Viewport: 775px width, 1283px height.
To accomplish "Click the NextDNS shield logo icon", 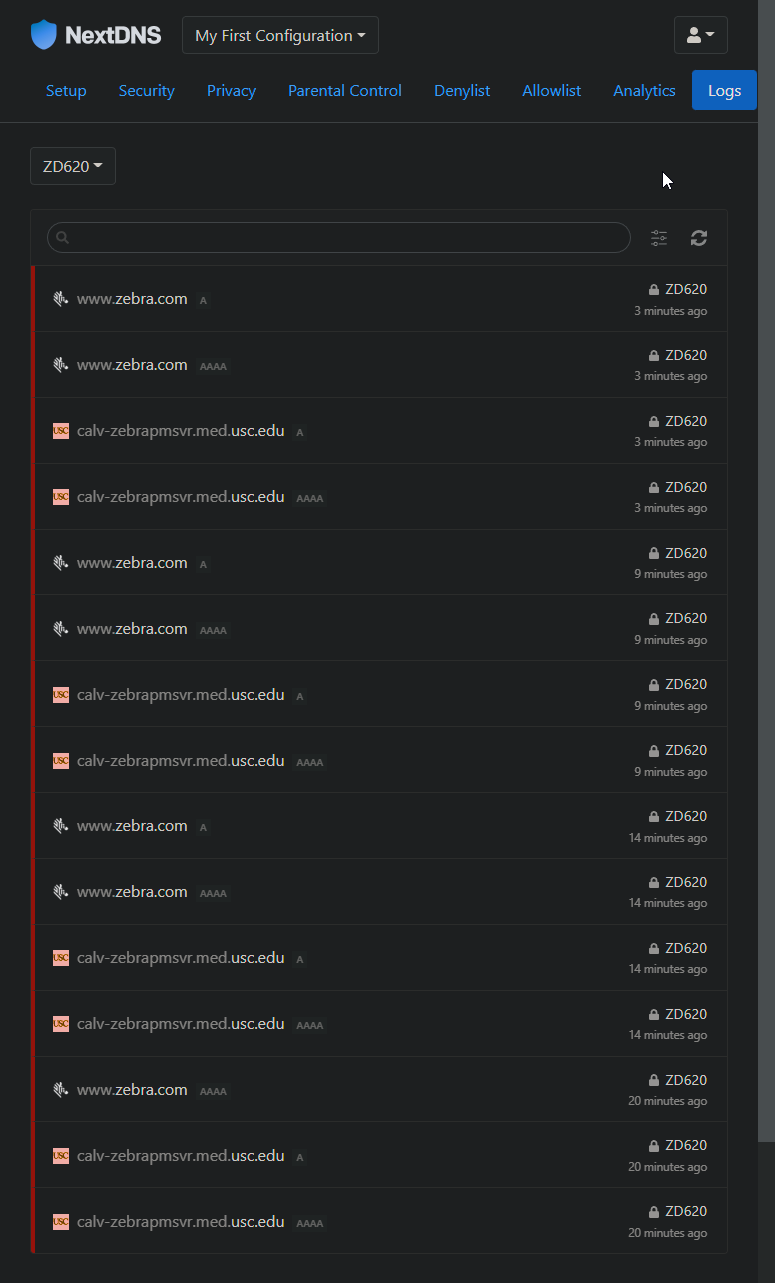I will click(44, 35).
